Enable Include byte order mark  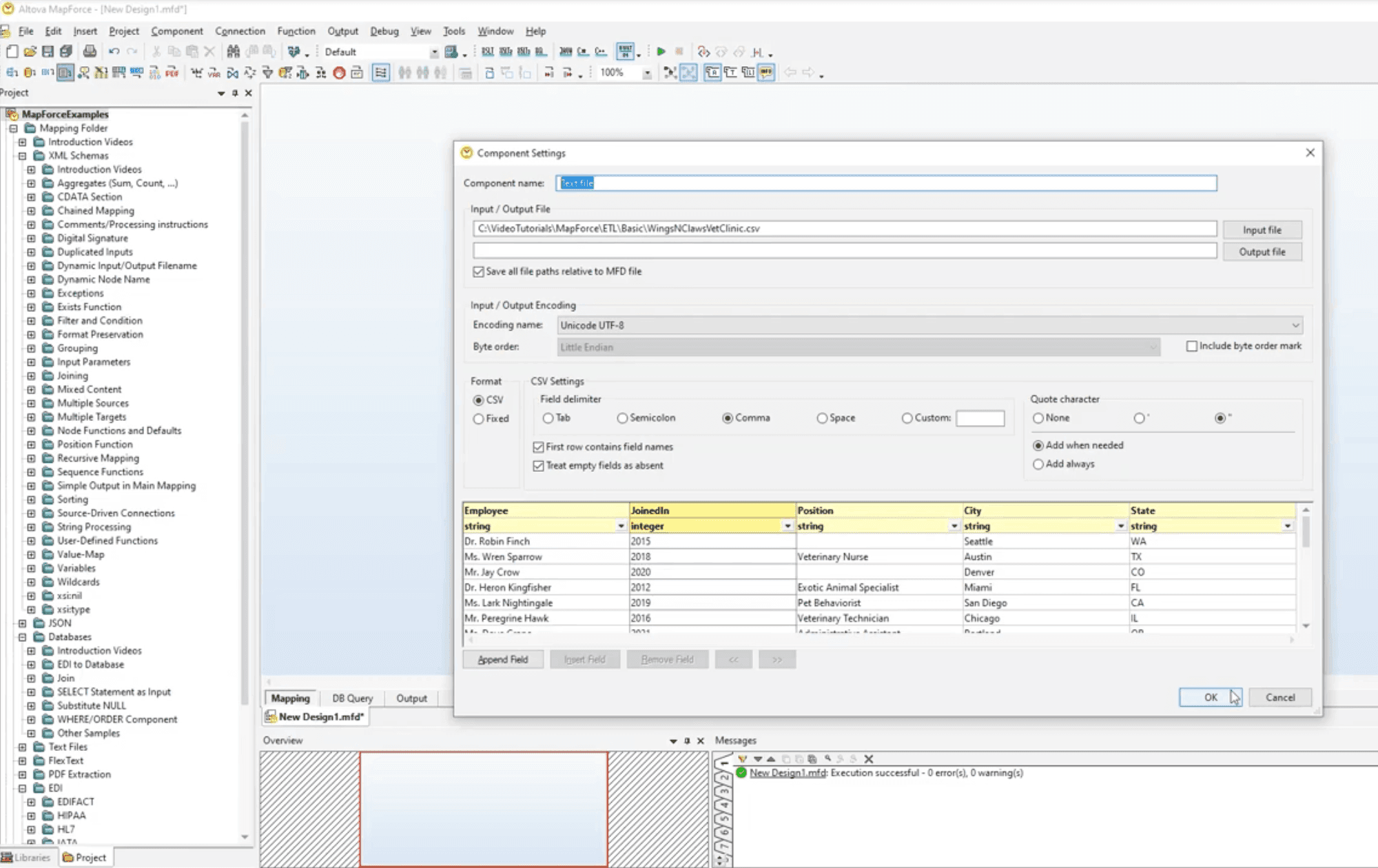[x=1191, y=347]
